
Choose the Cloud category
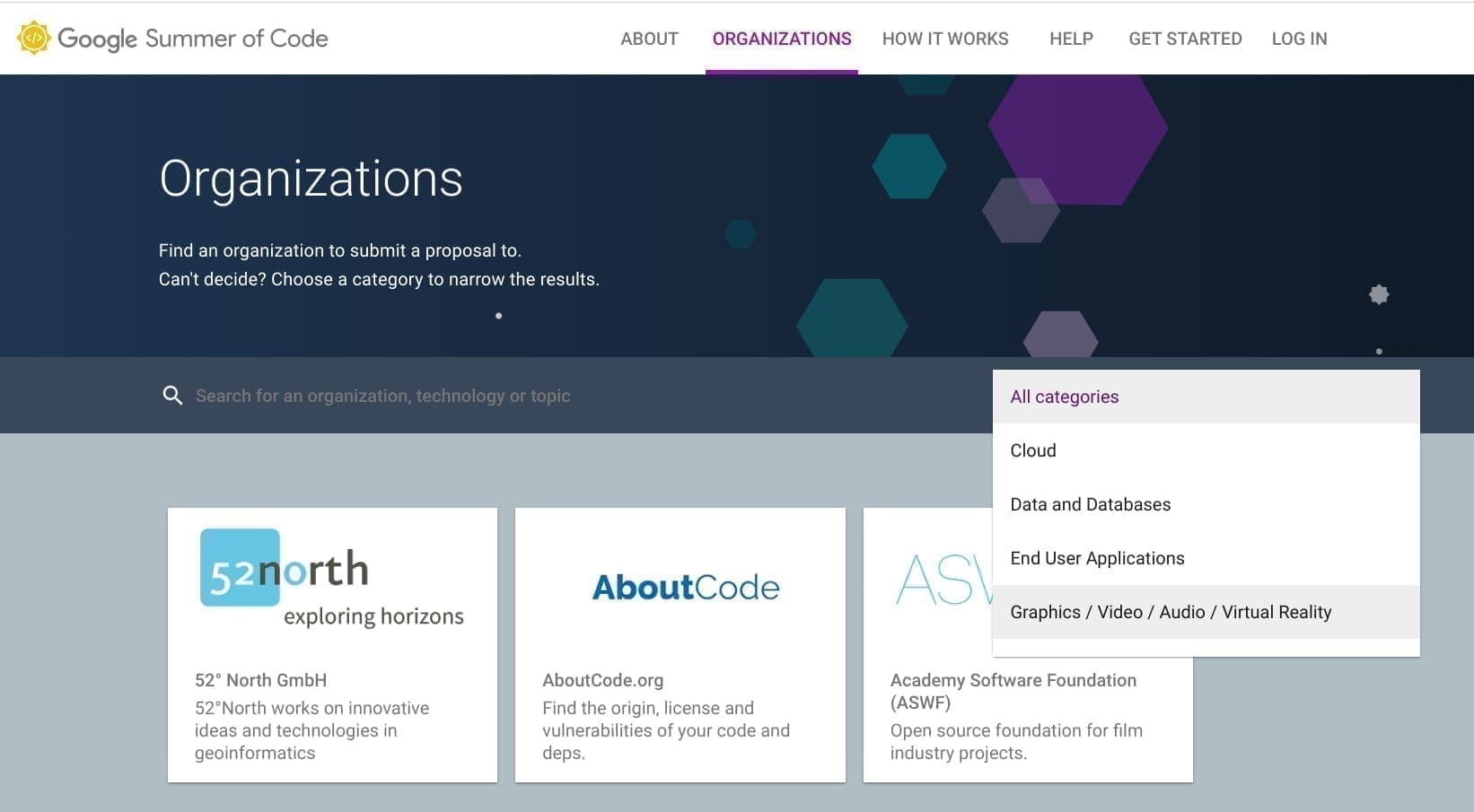click(x=1206, y=450)
